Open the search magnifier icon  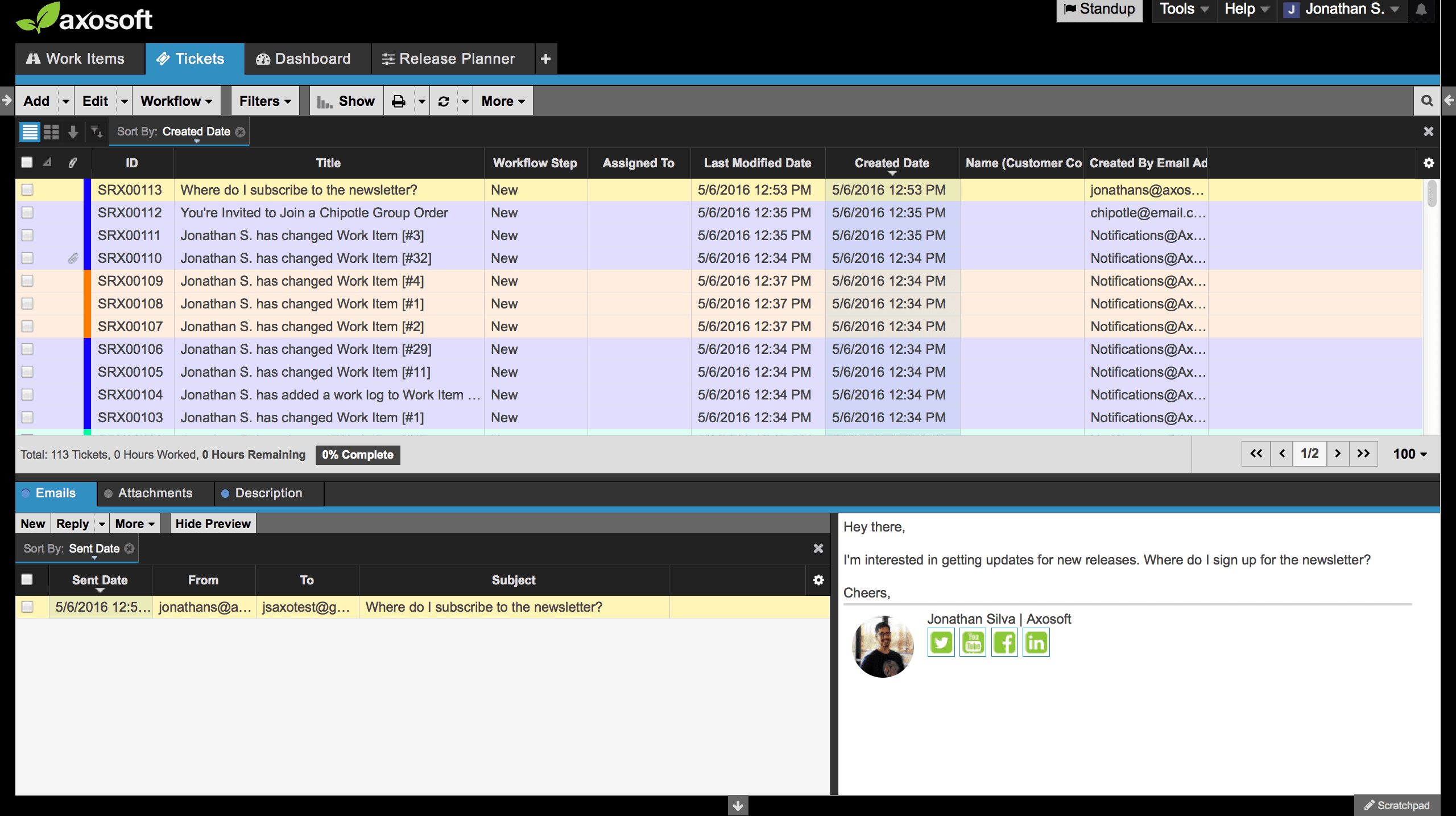[x=1427, y=101]
